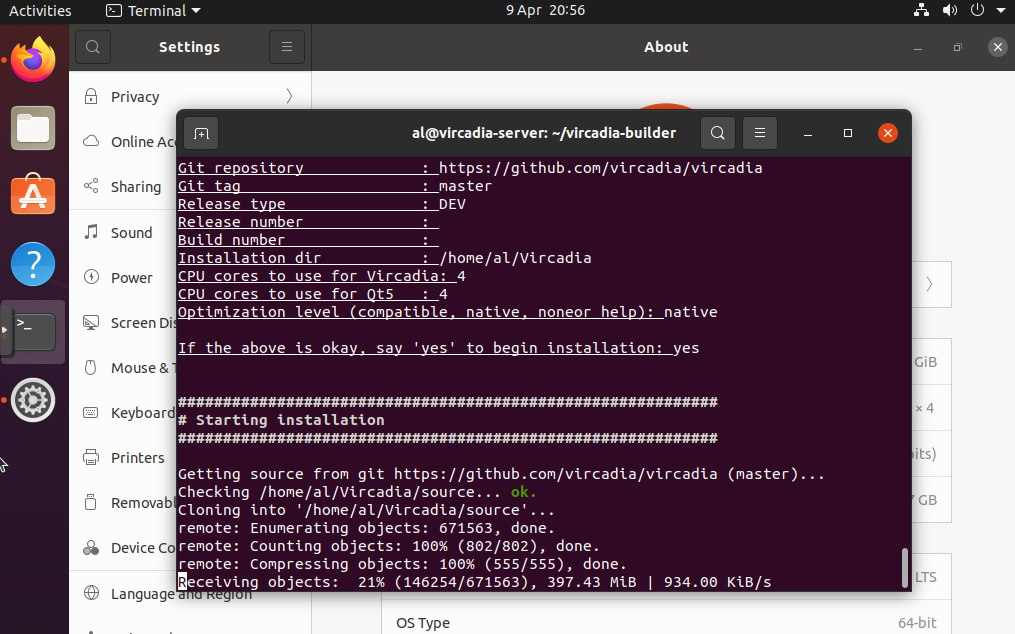Image resolution: width=1015 pixels, height=634 pixels.
Task: Click the OS Type row in About
Action: pos(667,622)
